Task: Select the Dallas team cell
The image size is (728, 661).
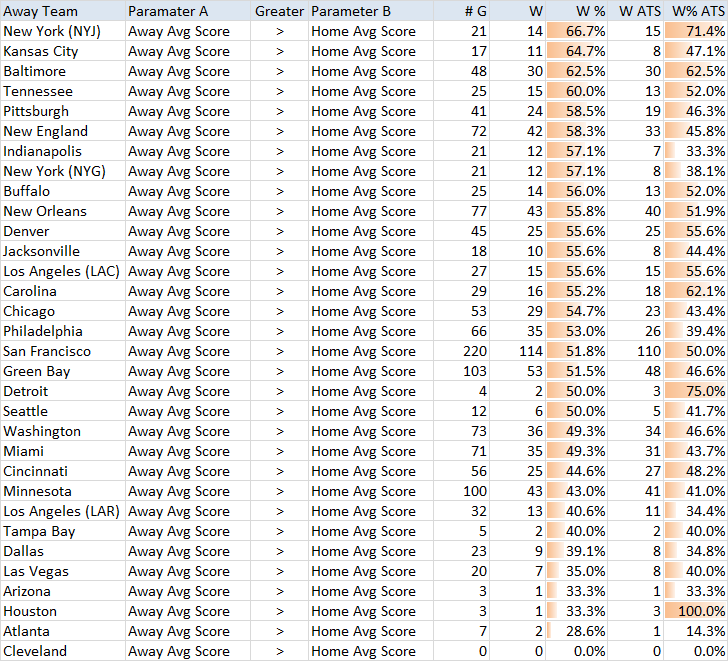Action: coord(63,550)
